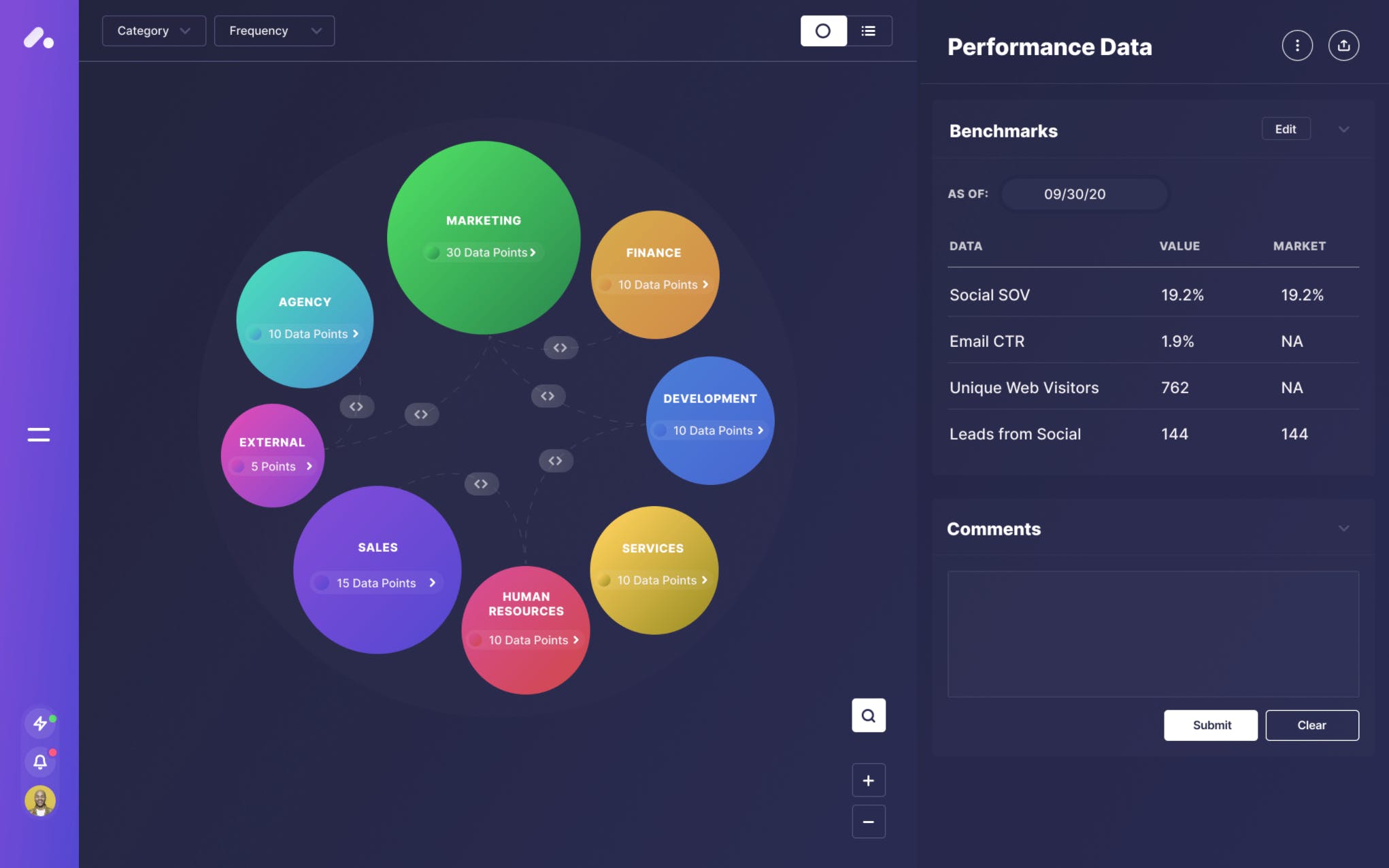The width and height of the screenshot is (1389, 868).
Task: Switch to bubble circle view
Action: tap(823, 31)
